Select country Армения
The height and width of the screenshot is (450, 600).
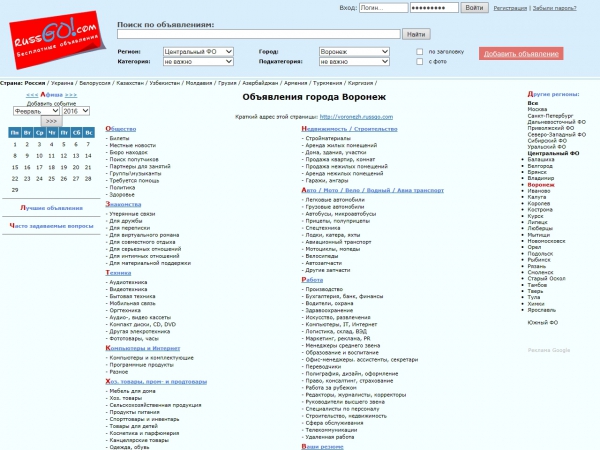tap(295, 83)
